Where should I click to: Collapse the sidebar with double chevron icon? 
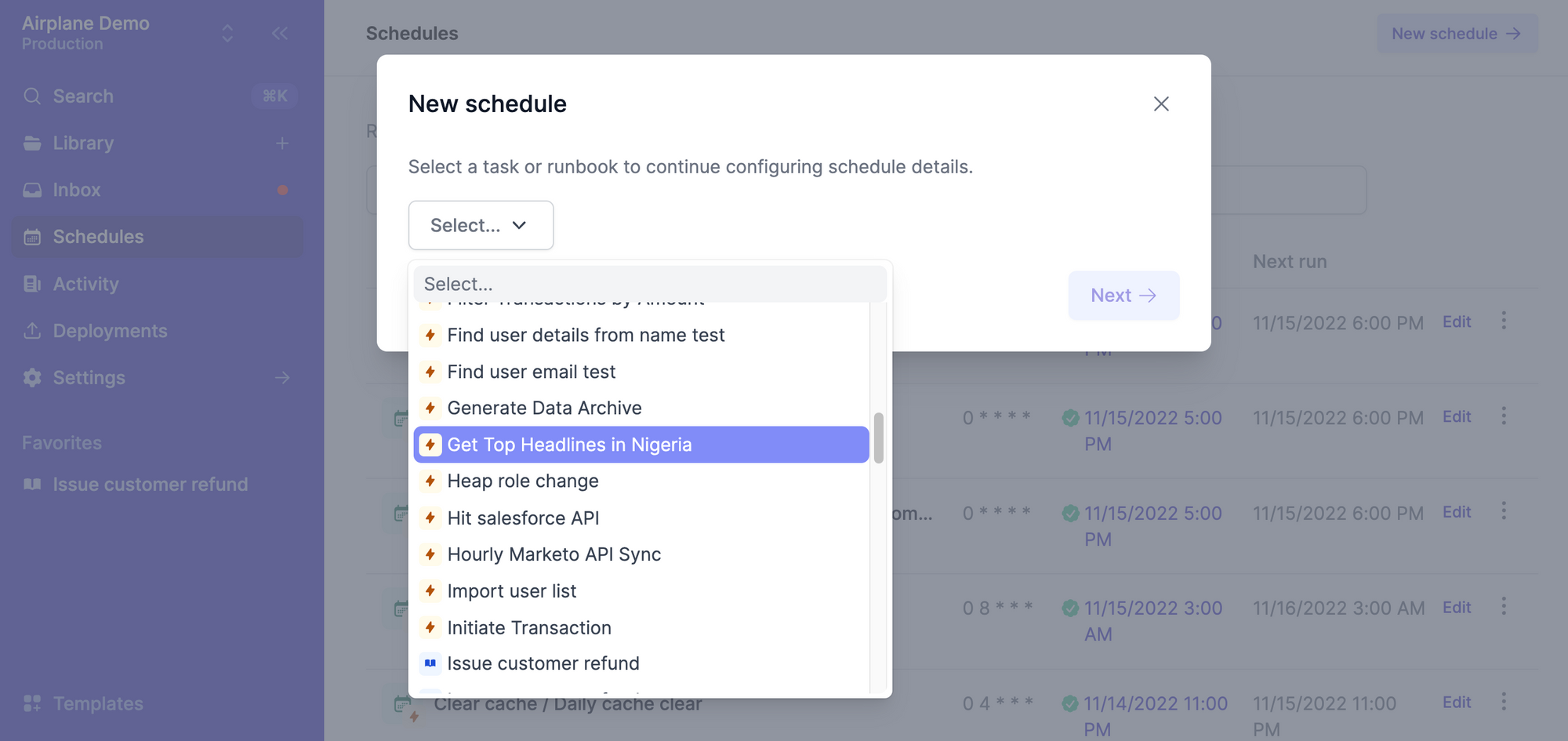280,33
